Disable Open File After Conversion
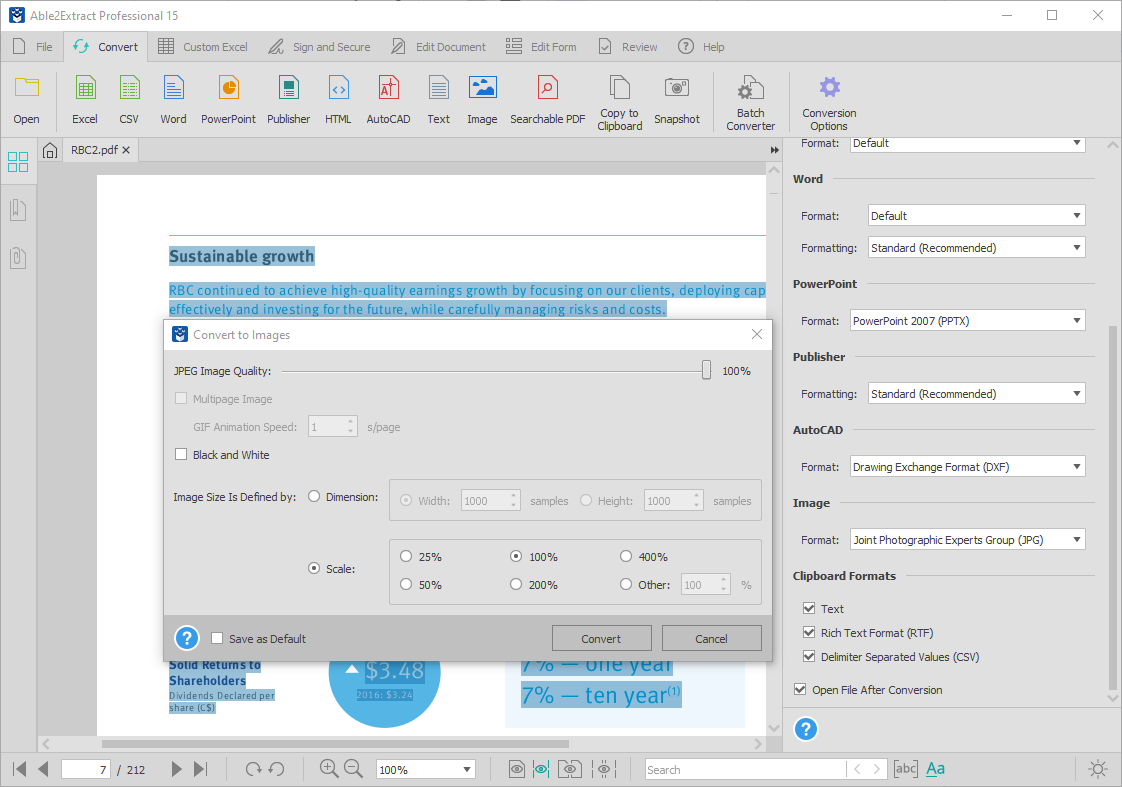Image resolution: width=1122 pixels, height=787 pixels. pos(800,690)
